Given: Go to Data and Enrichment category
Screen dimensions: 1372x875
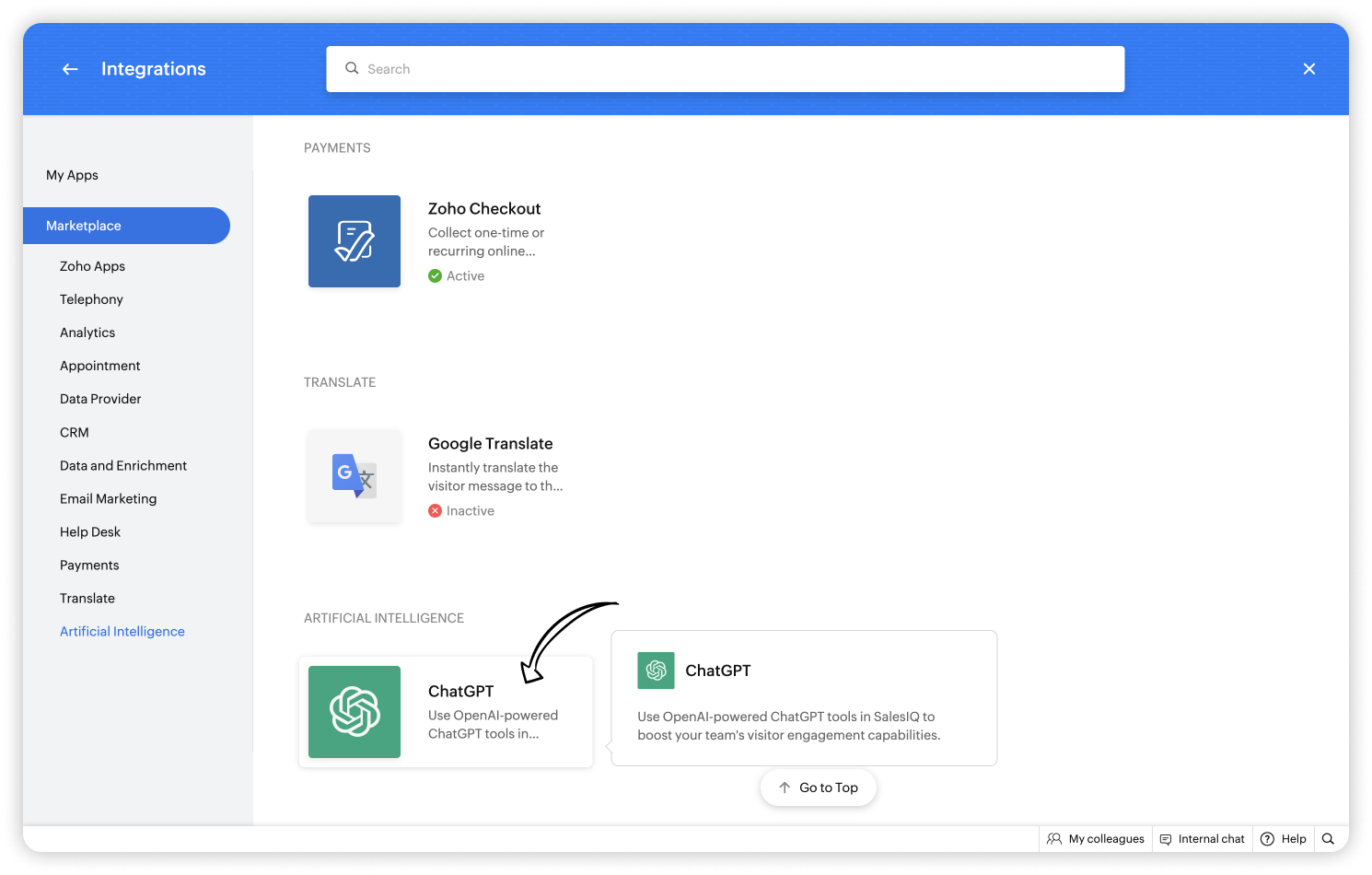Looking at the screenshot, I should pos(123,465).
